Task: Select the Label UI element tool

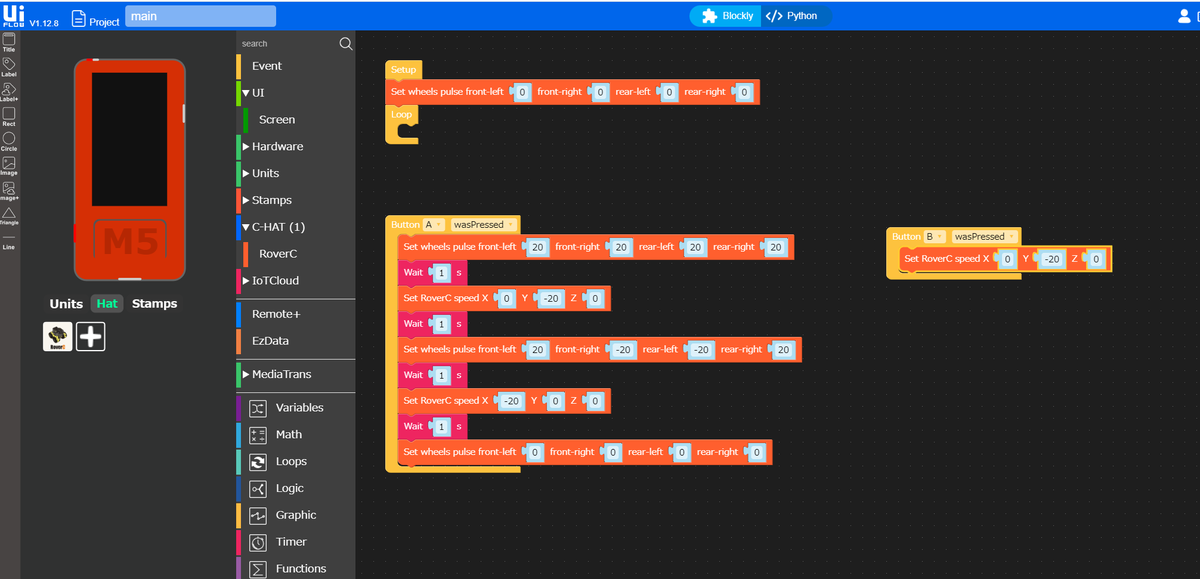Action: tap(9, 66)
